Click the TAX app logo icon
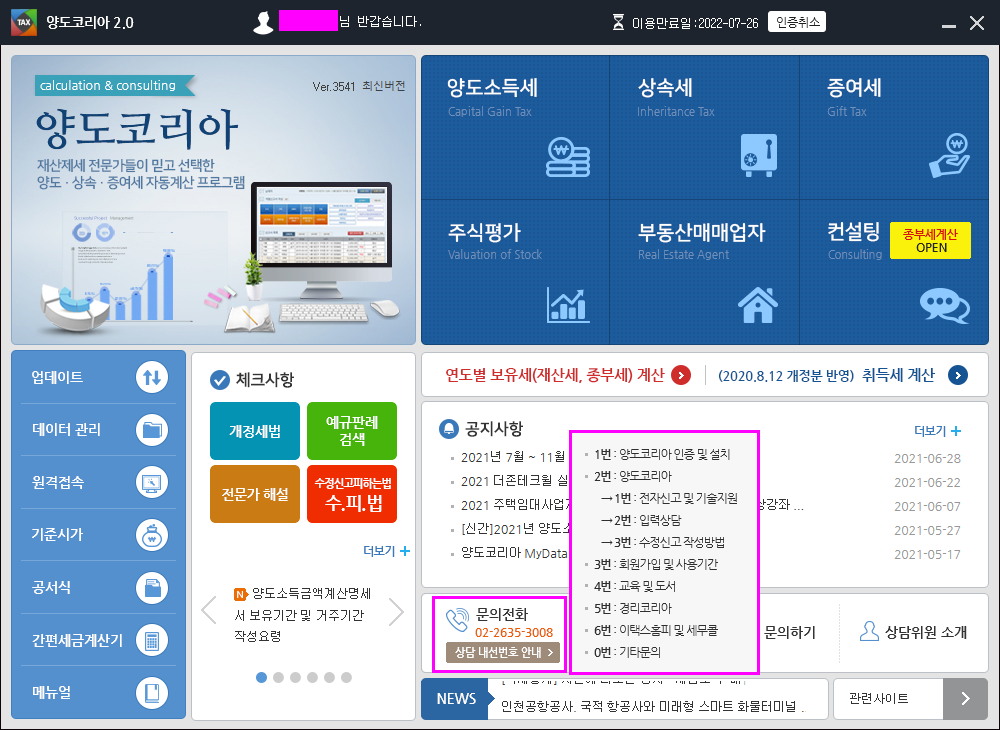 pos(24,22)
